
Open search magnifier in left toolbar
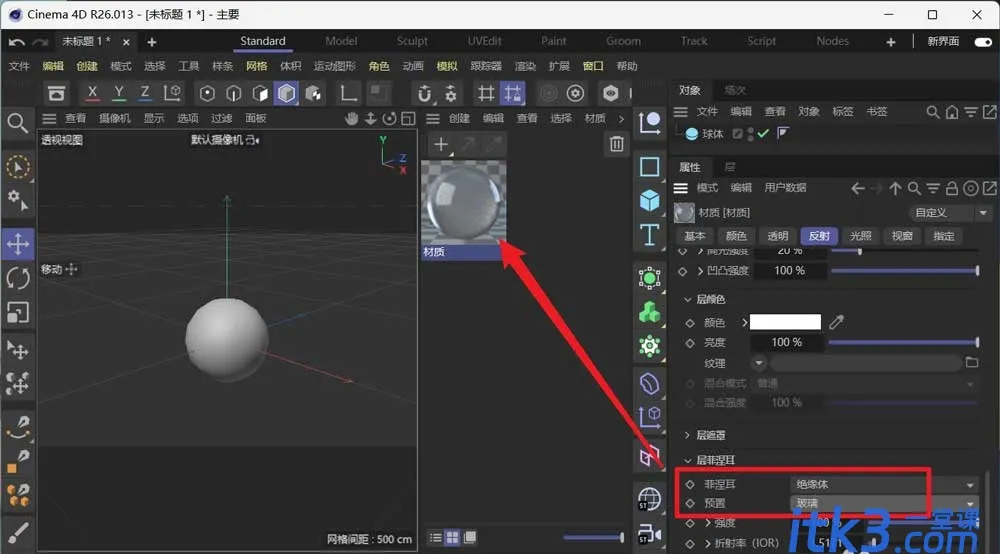[x=17, y=123]
